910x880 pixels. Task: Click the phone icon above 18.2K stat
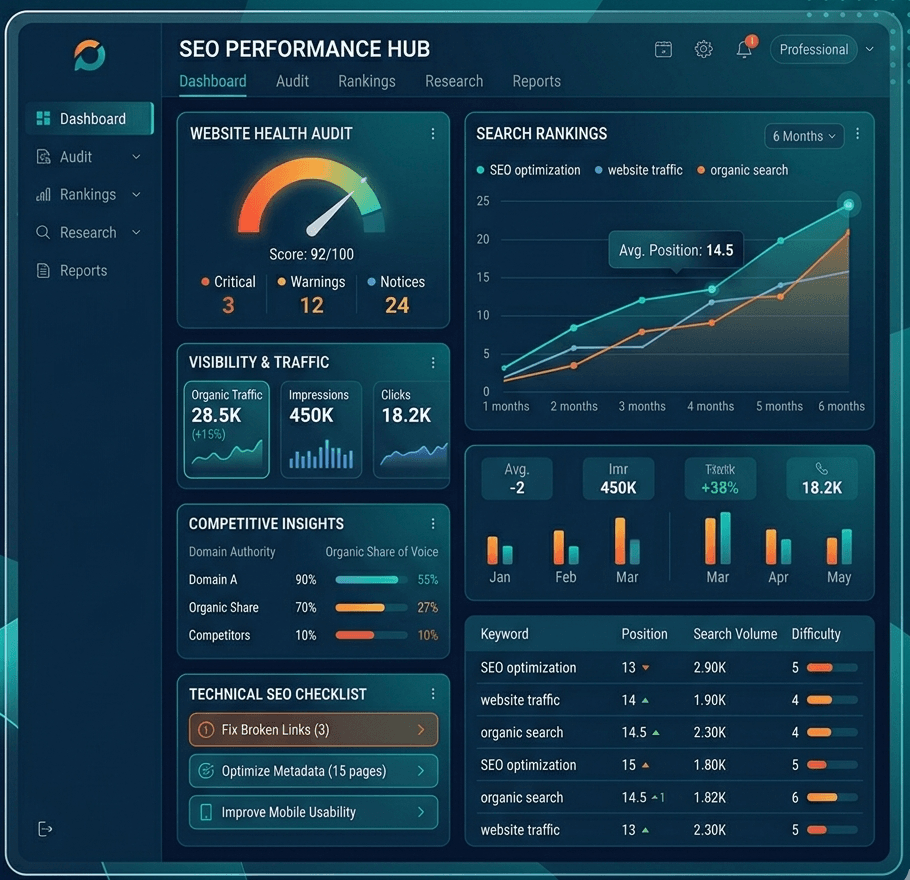pyautogui.click(x=821, y=468)
